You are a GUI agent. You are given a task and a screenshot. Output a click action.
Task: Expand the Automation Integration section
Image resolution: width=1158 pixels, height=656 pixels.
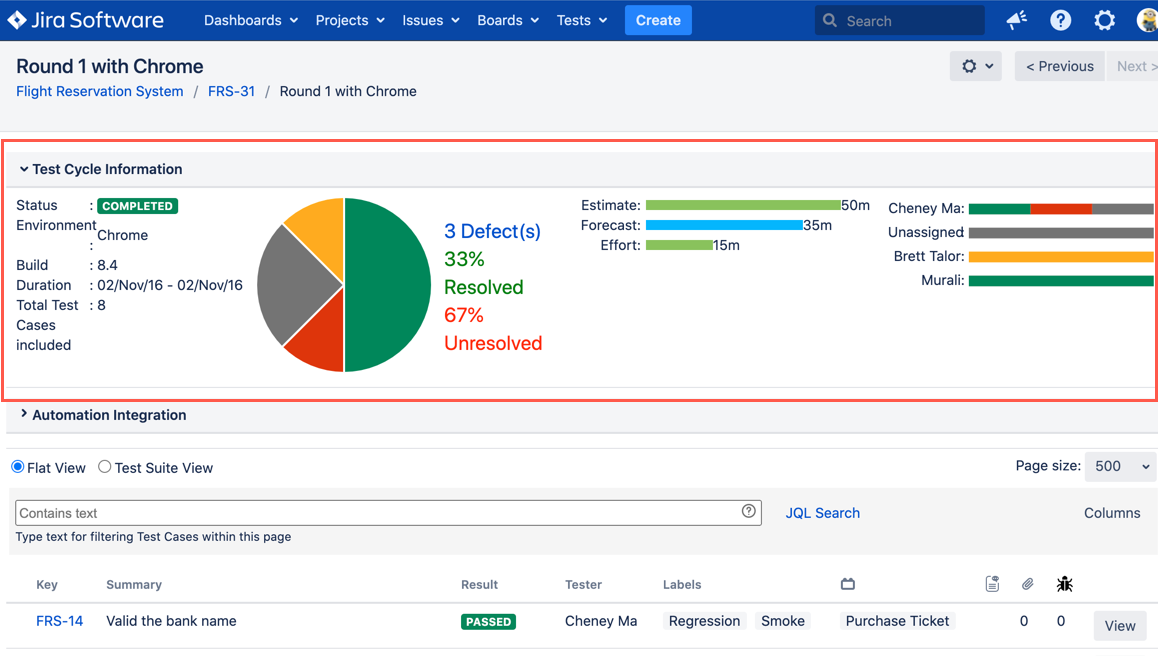24,414
